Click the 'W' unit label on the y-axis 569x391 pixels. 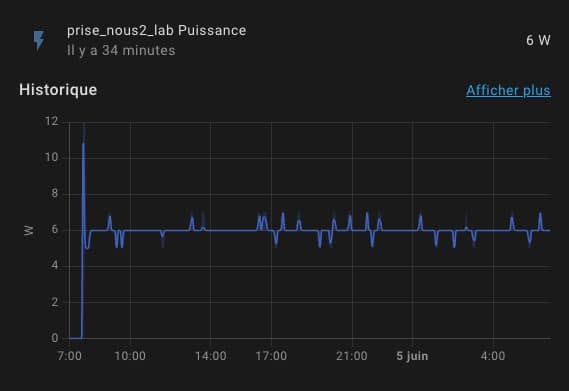click(29, 231)
